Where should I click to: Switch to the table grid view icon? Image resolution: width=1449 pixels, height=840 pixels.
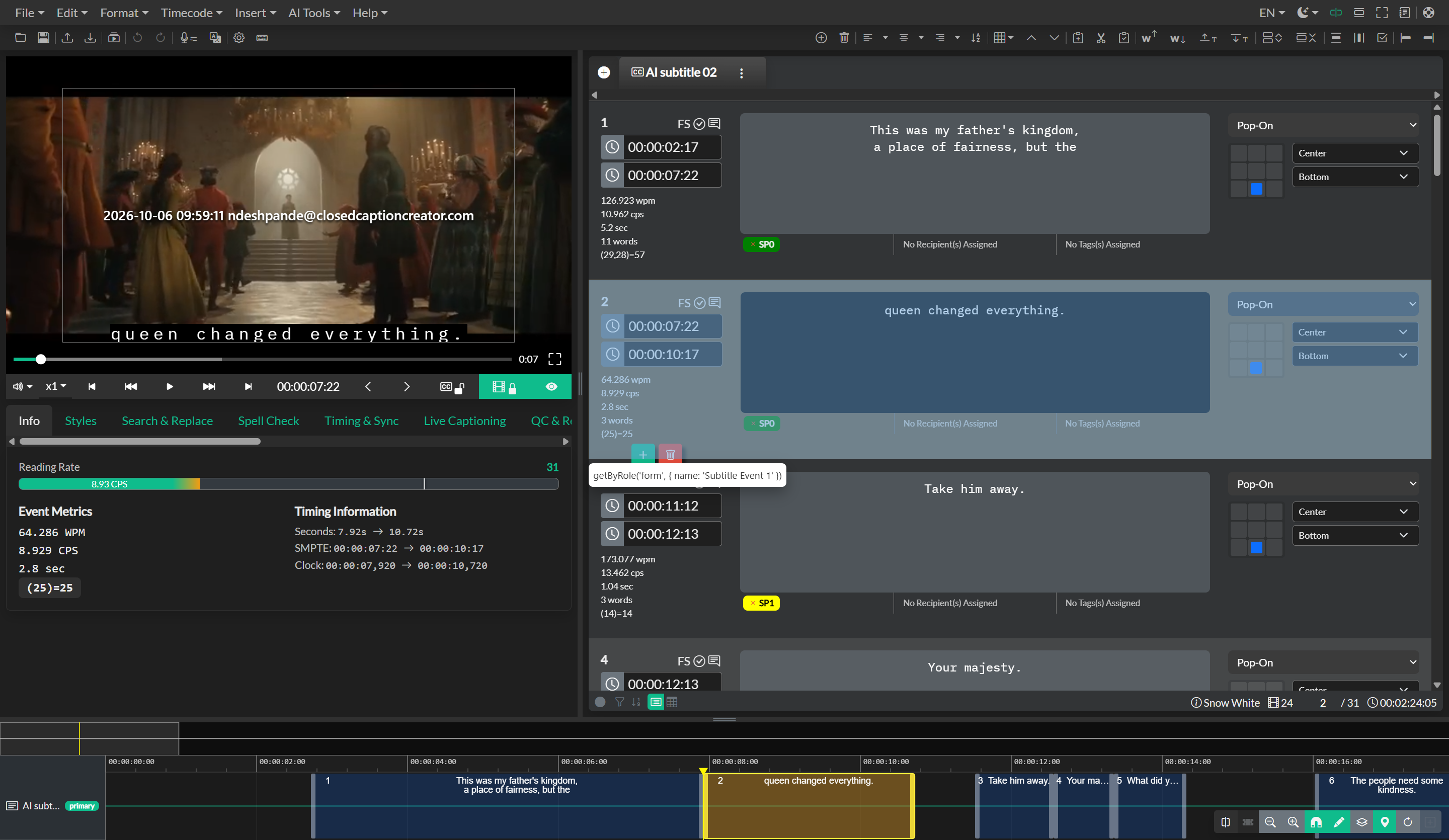point(672,702)
